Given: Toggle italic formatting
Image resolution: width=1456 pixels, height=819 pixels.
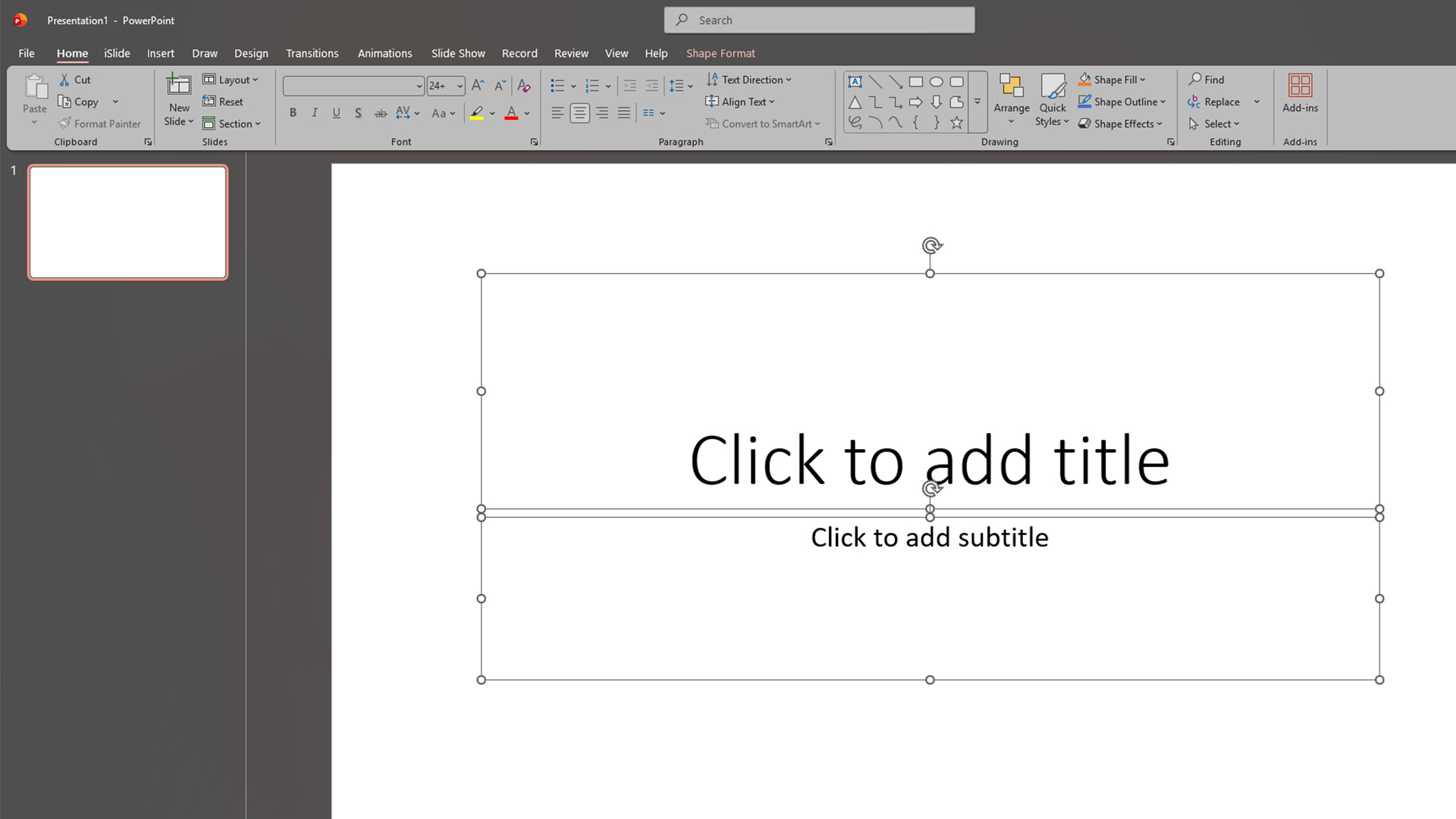Looking at the screenshot, I should (x=315, y=113).
